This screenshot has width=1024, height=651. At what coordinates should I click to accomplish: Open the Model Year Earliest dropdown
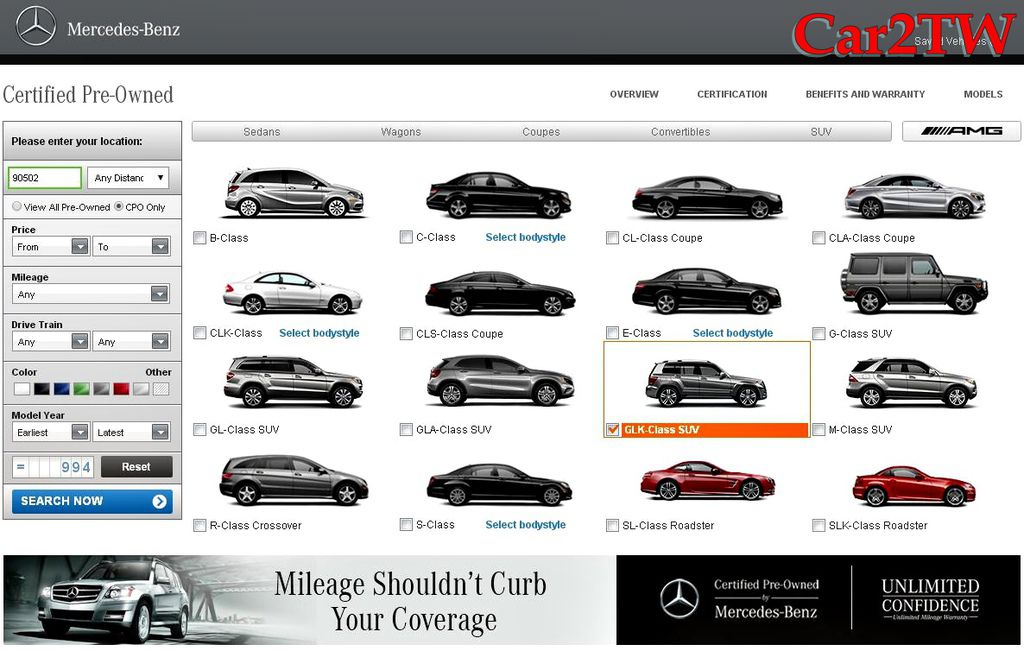(50, 432)
